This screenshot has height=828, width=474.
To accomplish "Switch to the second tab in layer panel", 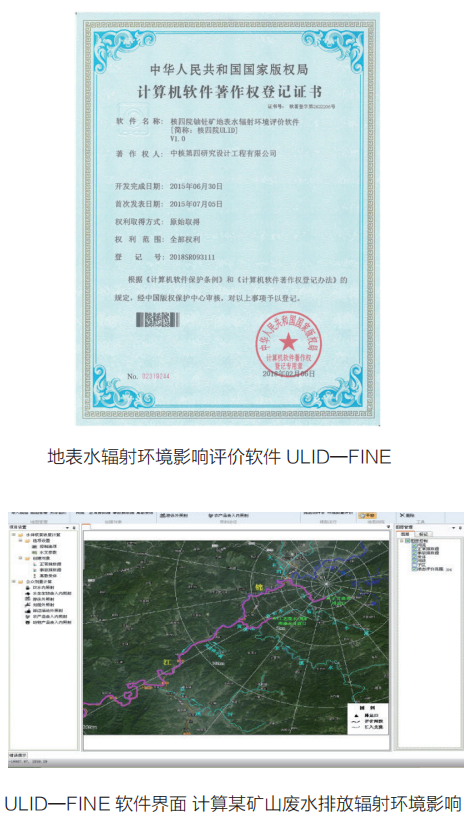I will coord(423,534).
